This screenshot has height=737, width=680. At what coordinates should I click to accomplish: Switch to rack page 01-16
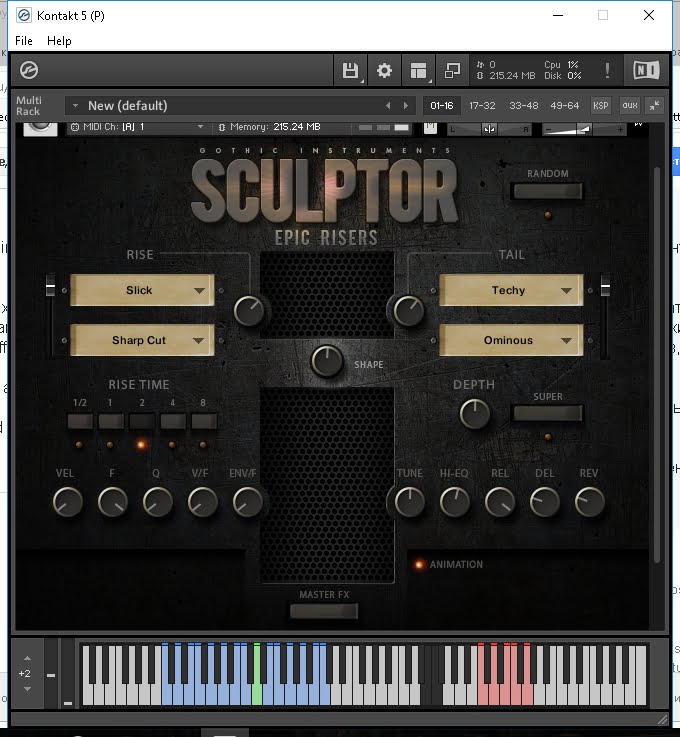pyautogui.click(x=442, y=105)
